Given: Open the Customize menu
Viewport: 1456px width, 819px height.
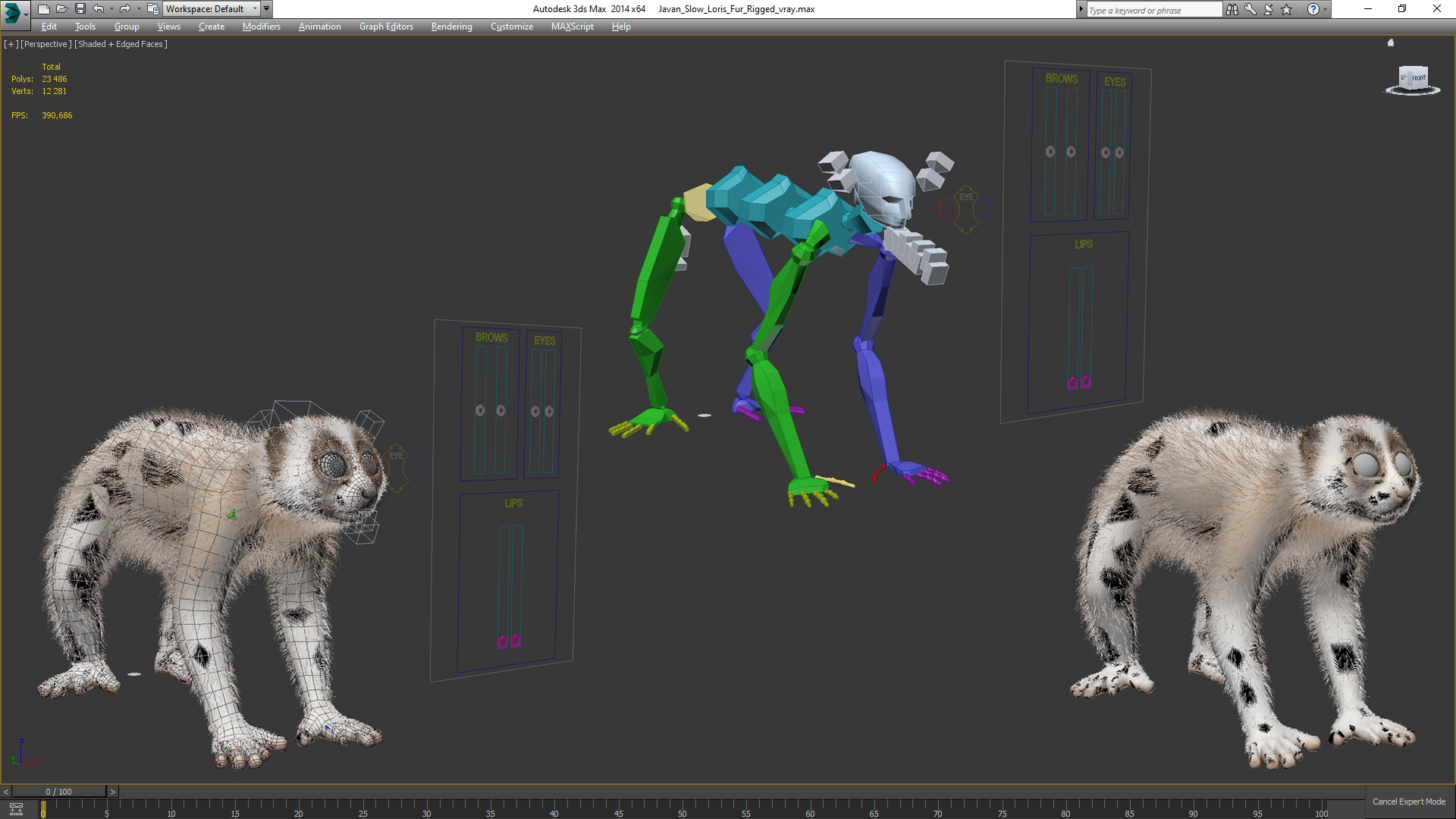Looking at the screenshot, I should pyautogui.click(x=511, y=27).
